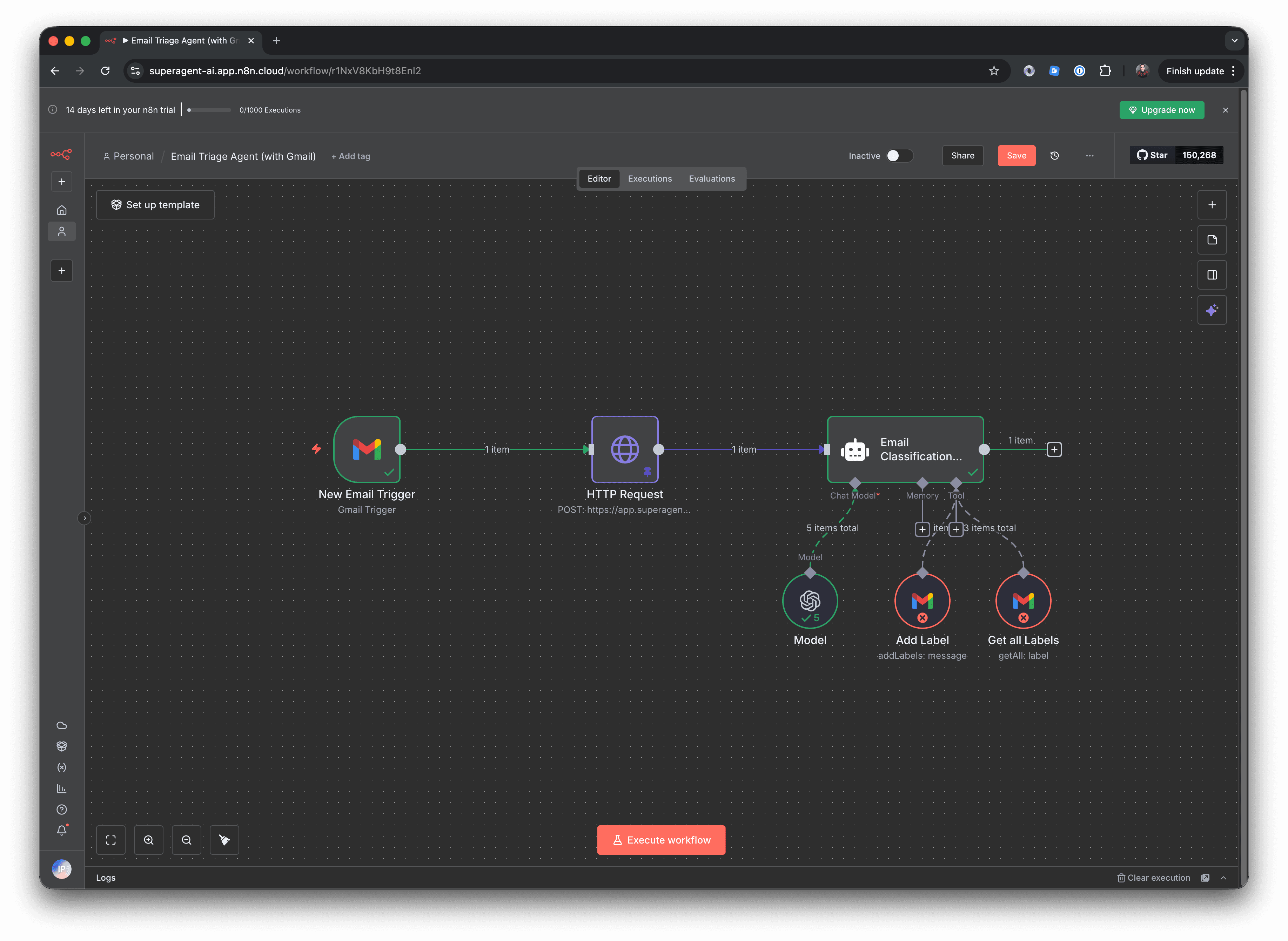Viewport: 1288px width, 941px height.
Task: Open the Get all Labels node
Action: pyautogui.click(x=1023, y=600)
